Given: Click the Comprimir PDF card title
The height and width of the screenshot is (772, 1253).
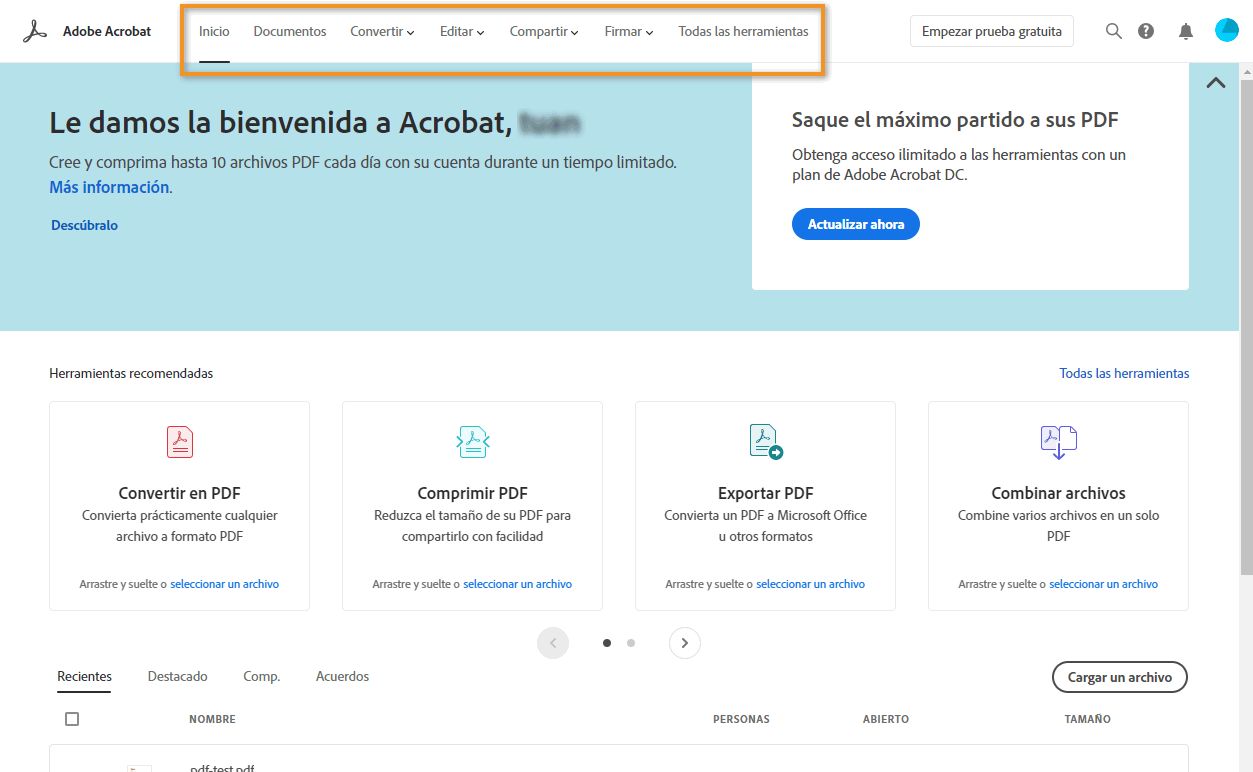Looking at the screenshot, I should click(472, 493).
